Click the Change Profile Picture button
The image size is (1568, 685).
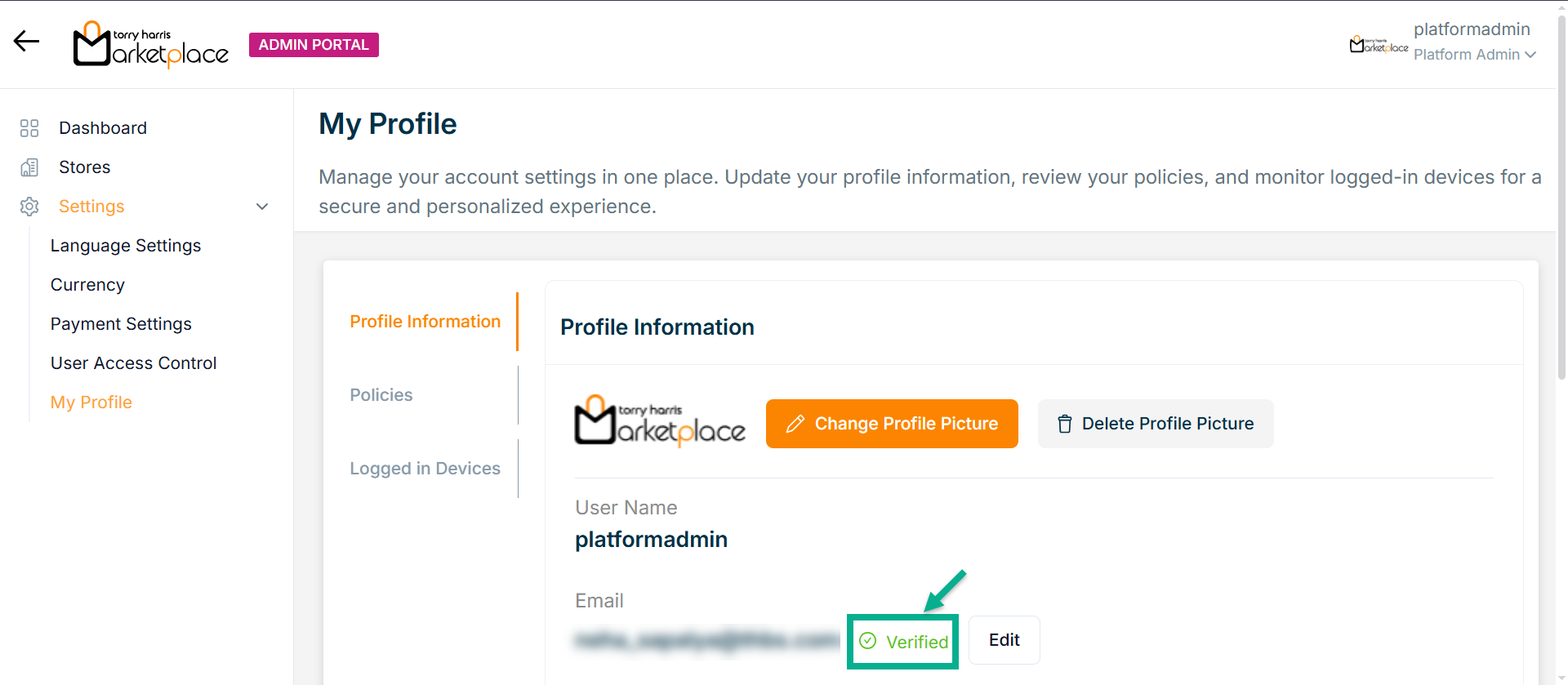892,424
